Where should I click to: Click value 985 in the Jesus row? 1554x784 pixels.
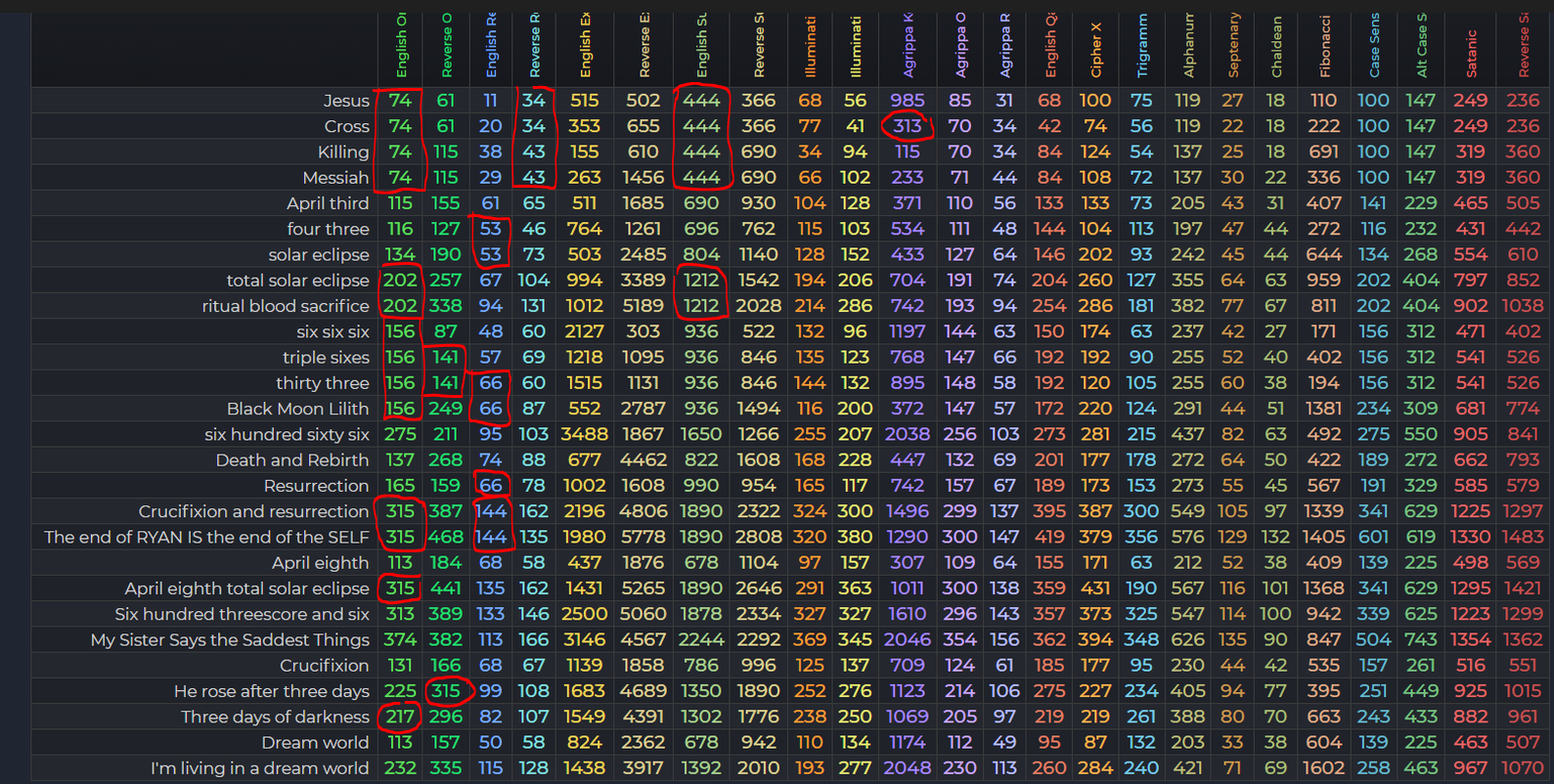908,101
